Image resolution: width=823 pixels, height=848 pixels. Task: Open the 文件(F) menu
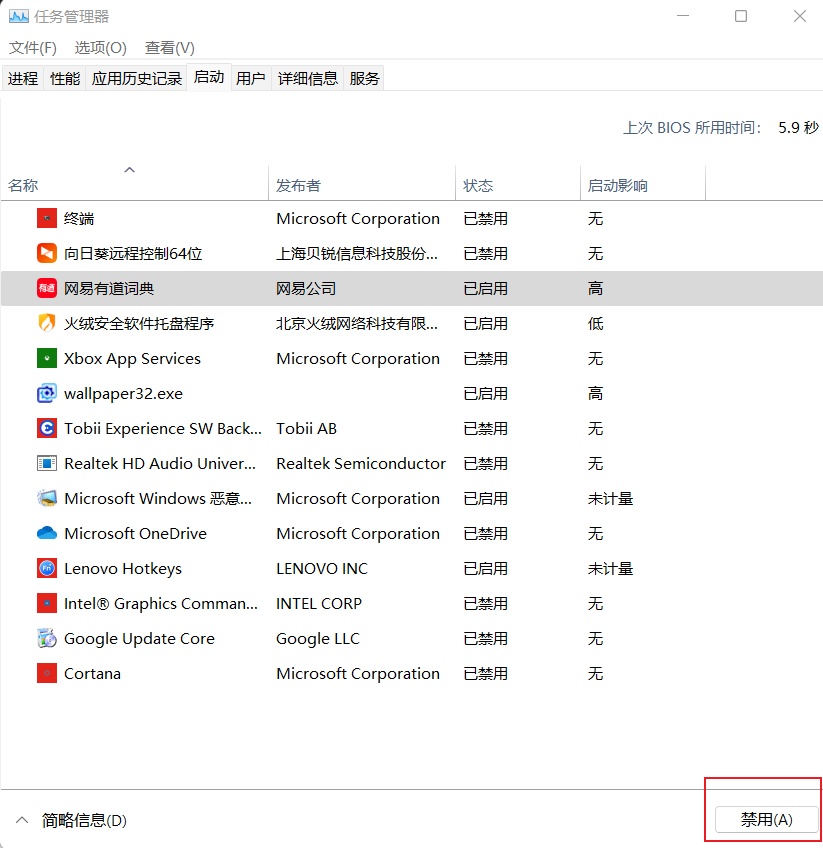coord(32,48)
